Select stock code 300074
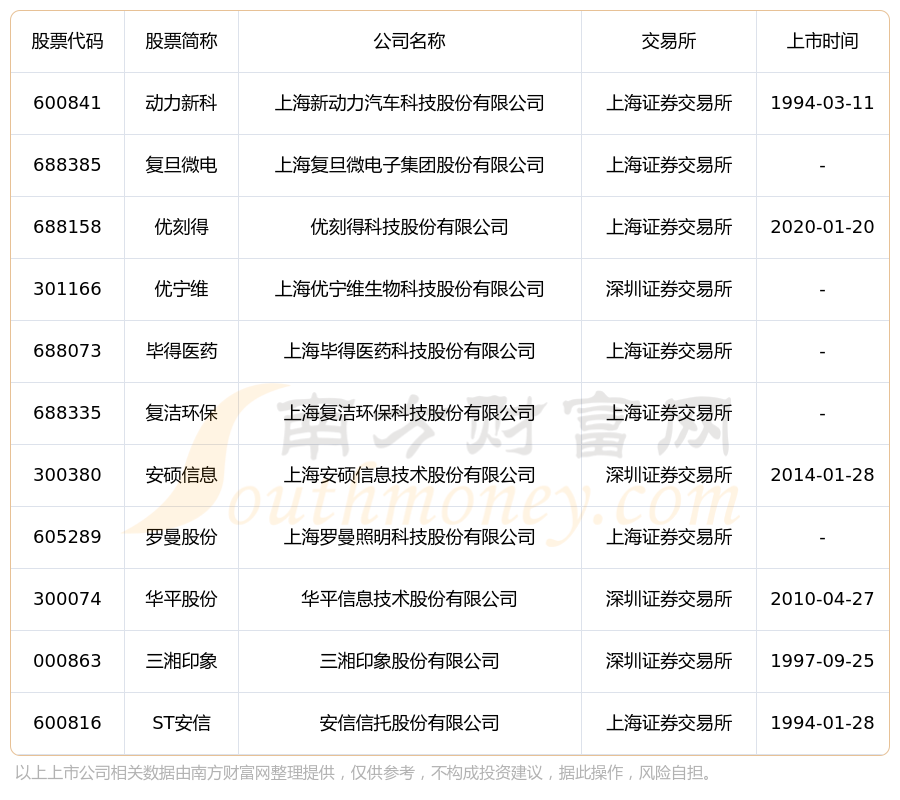Image resolution: width=900 pixels, height=800 pixels. point(67,599)
